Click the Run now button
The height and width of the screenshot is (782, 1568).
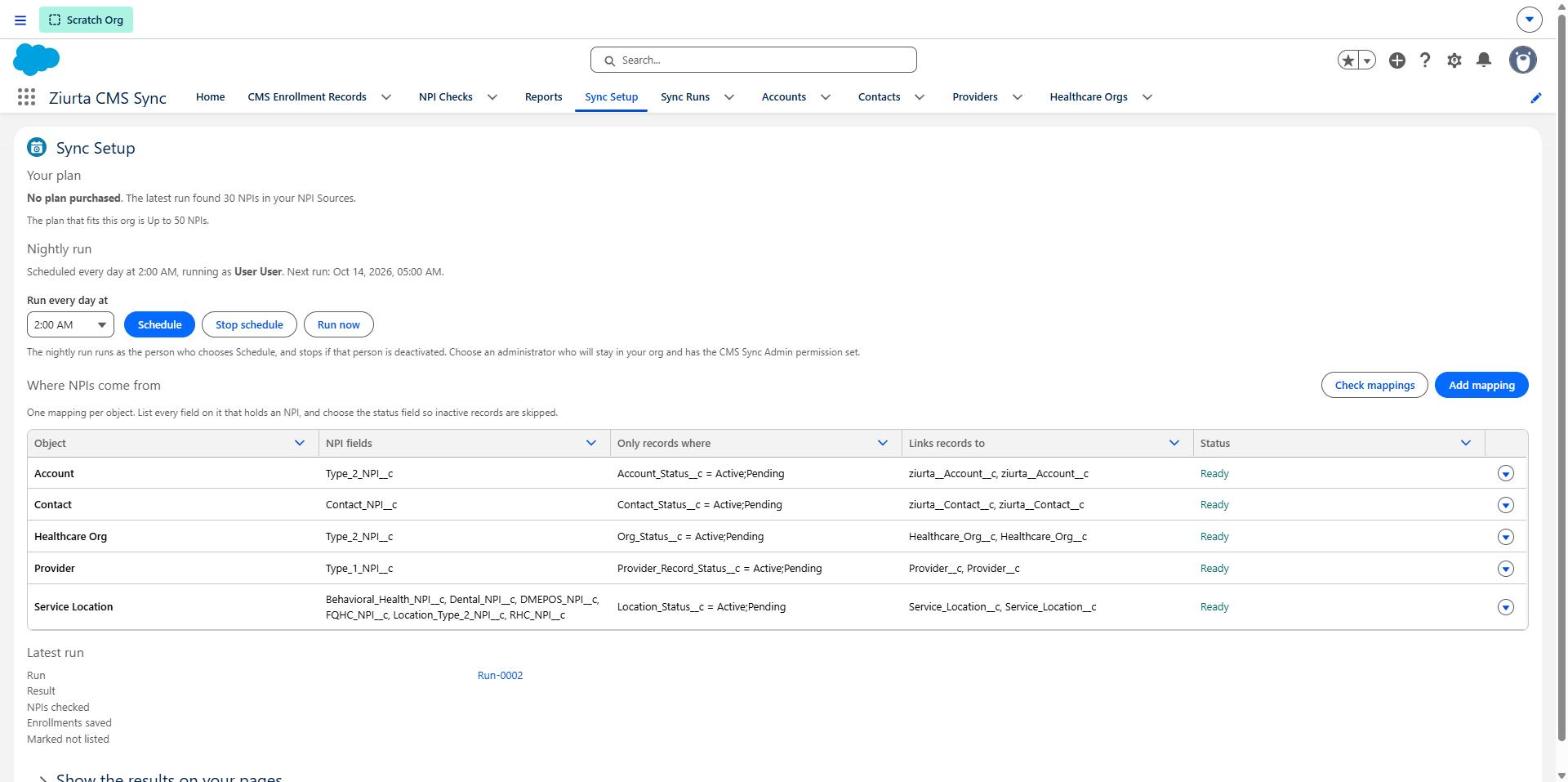pos(338,325)
